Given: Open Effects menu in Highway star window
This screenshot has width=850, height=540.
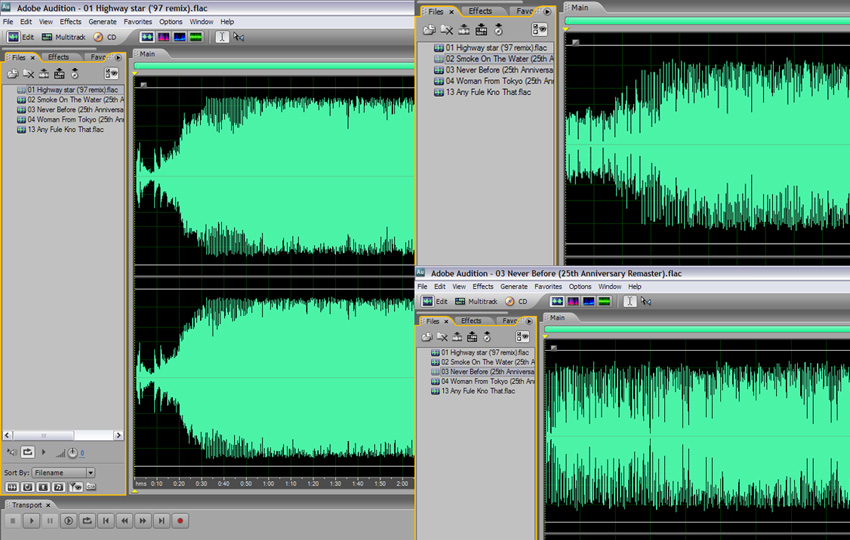Looking at the screenshot, I should [x=70, y=22].
